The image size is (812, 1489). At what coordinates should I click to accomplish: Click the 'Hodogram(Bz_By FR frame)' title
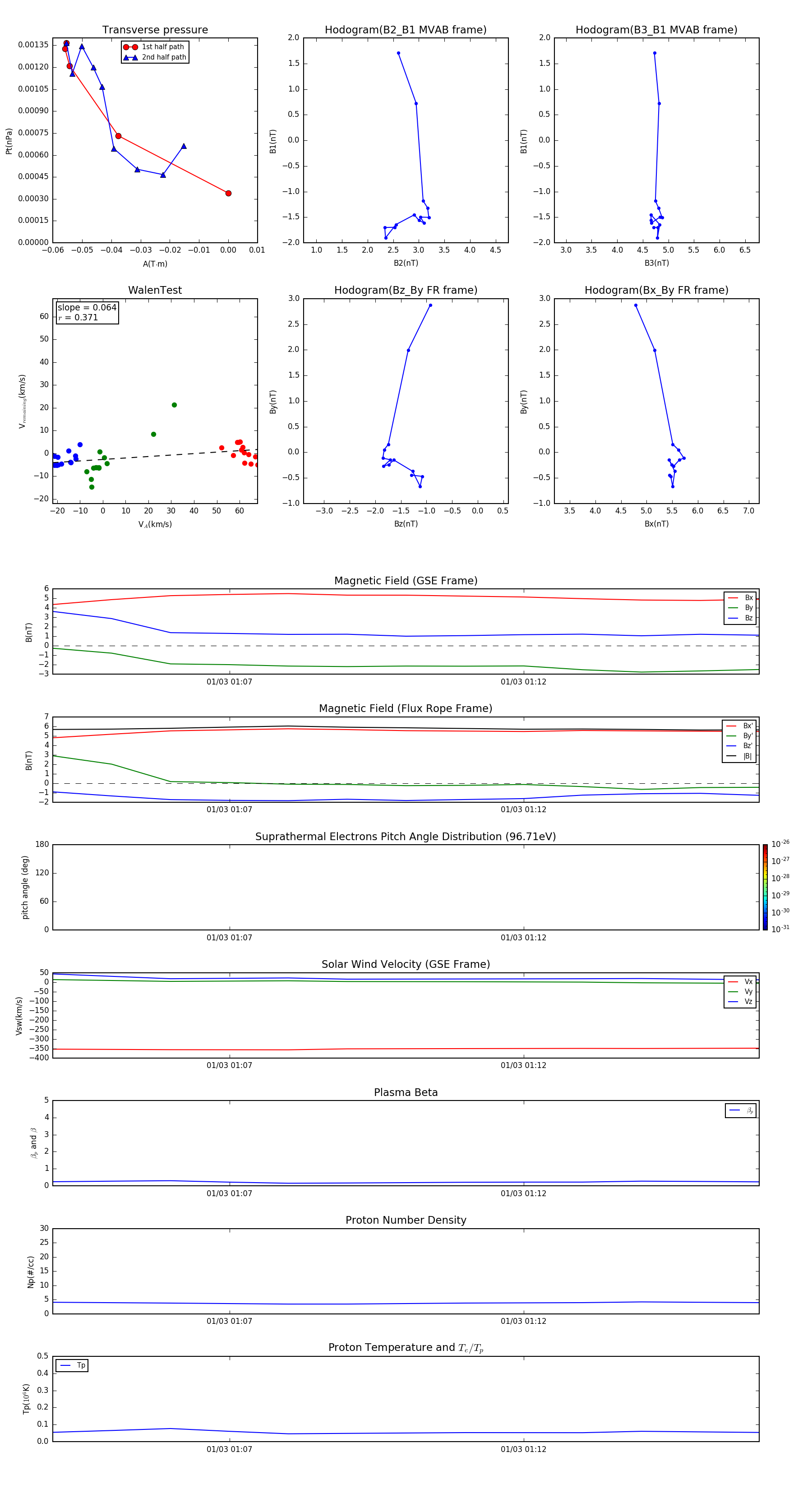pos(406,290)
